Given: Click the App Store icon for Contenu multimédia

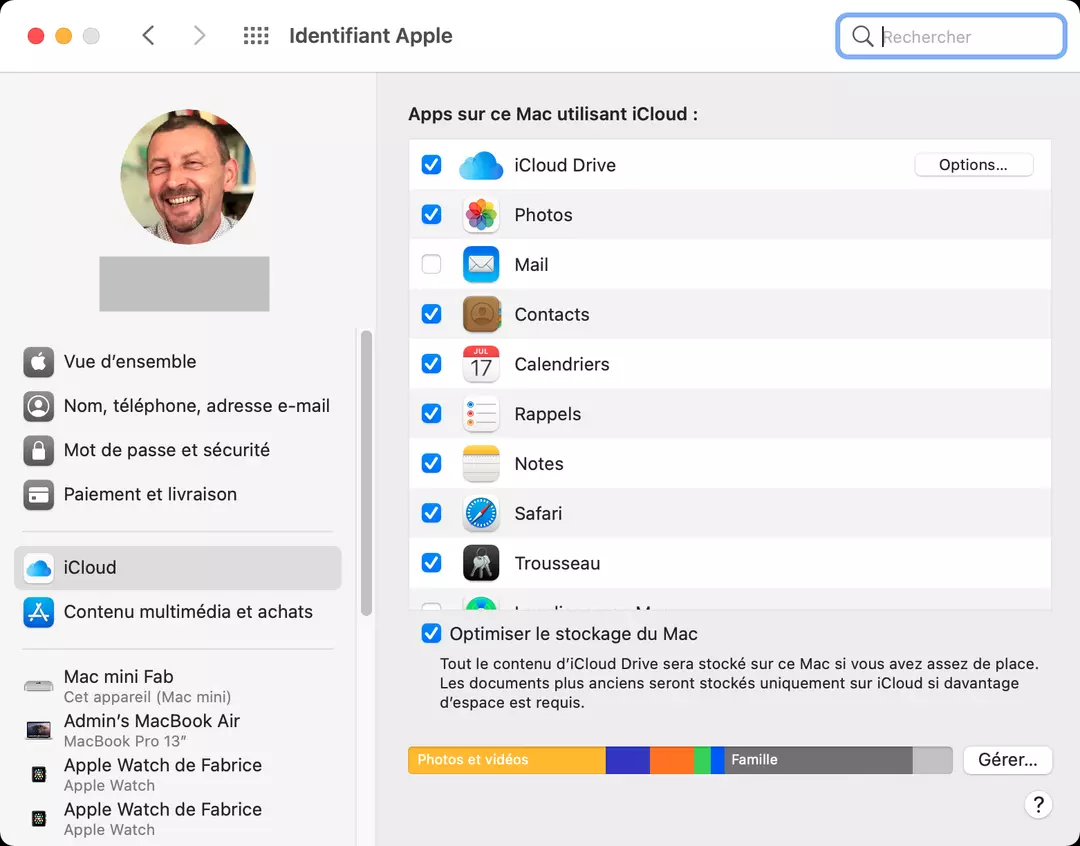Looking at the screenshot, I should (x=39, y=612).
